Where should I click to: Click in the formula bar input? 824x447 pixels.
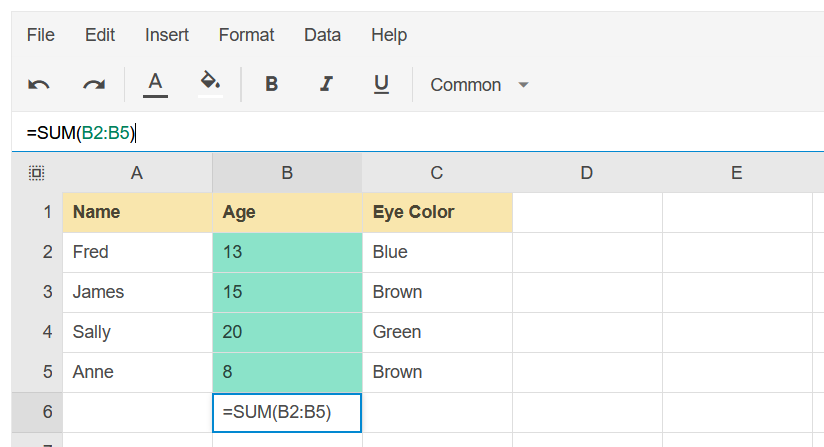(400, 133)
